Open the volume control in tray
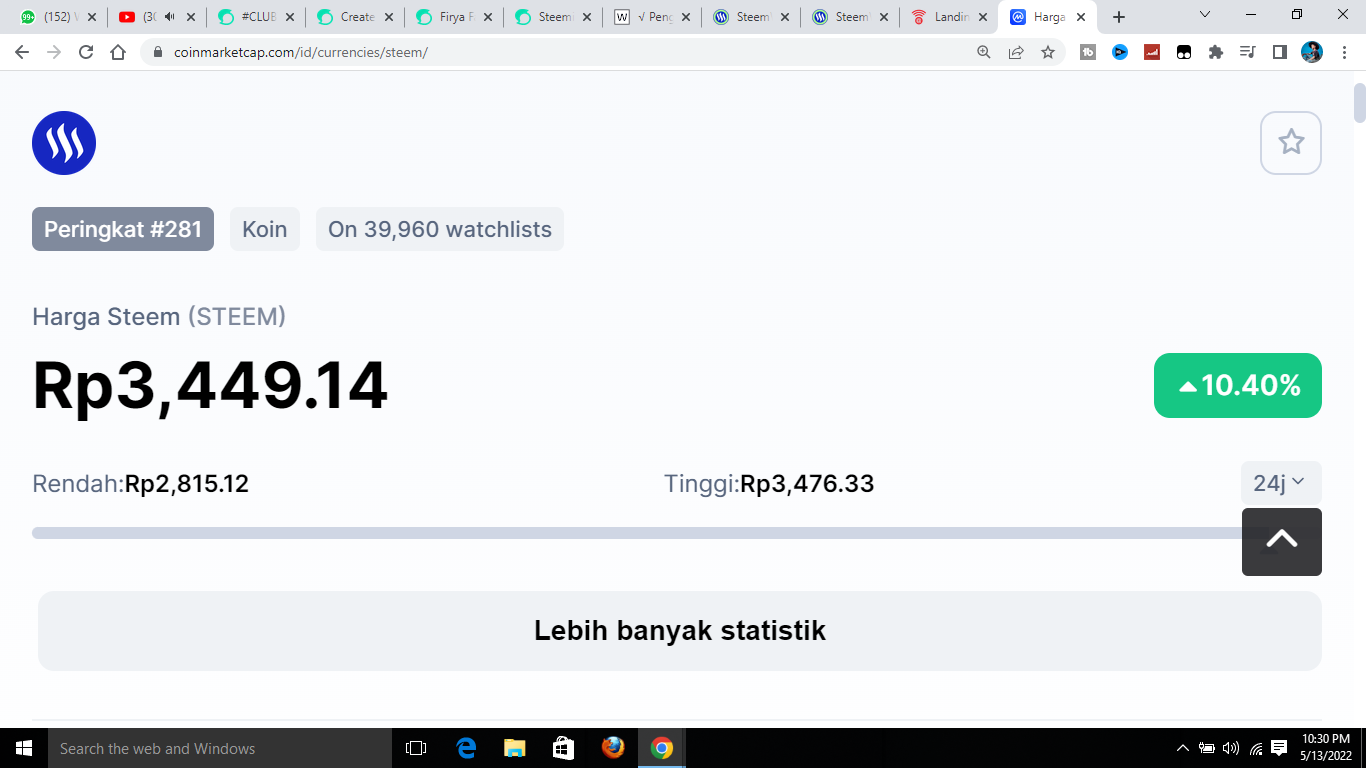The height and width of the screenshot is (768, 1366). click(1231, 748)
